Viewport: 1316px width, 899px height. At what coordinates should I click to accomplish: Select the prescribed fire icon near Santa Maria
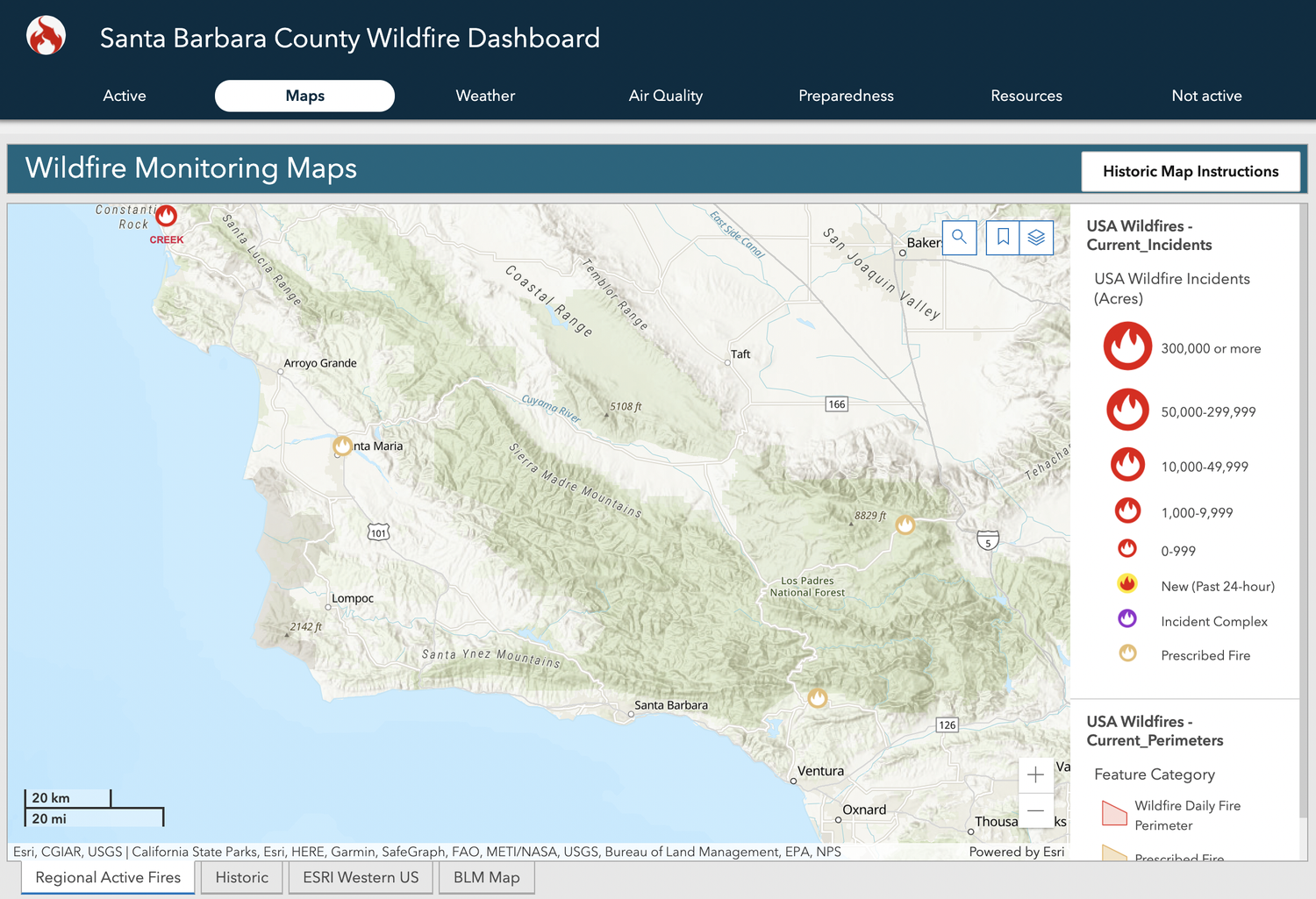[341, 446]
